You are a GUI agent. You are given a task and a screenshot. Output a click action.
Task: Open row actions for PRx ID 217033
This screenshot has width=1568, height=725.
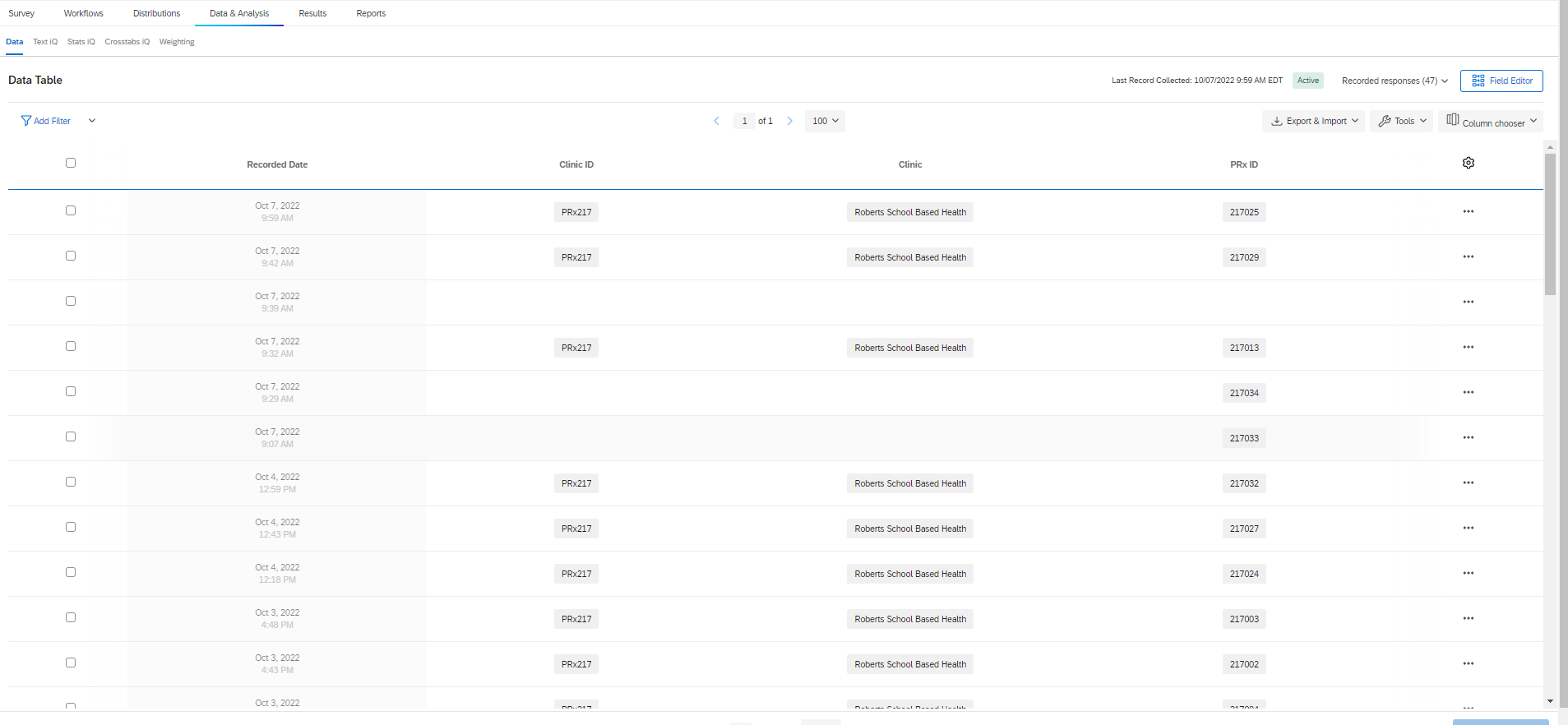1468,438
